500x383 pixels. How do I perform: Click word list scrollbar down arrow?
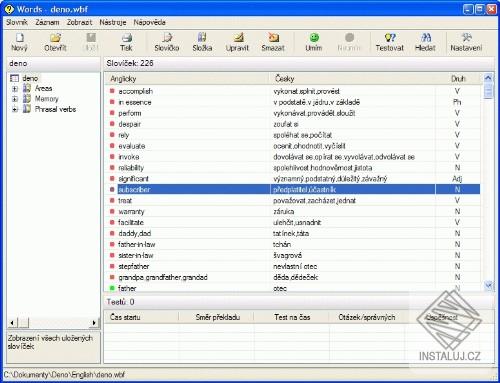488,286
